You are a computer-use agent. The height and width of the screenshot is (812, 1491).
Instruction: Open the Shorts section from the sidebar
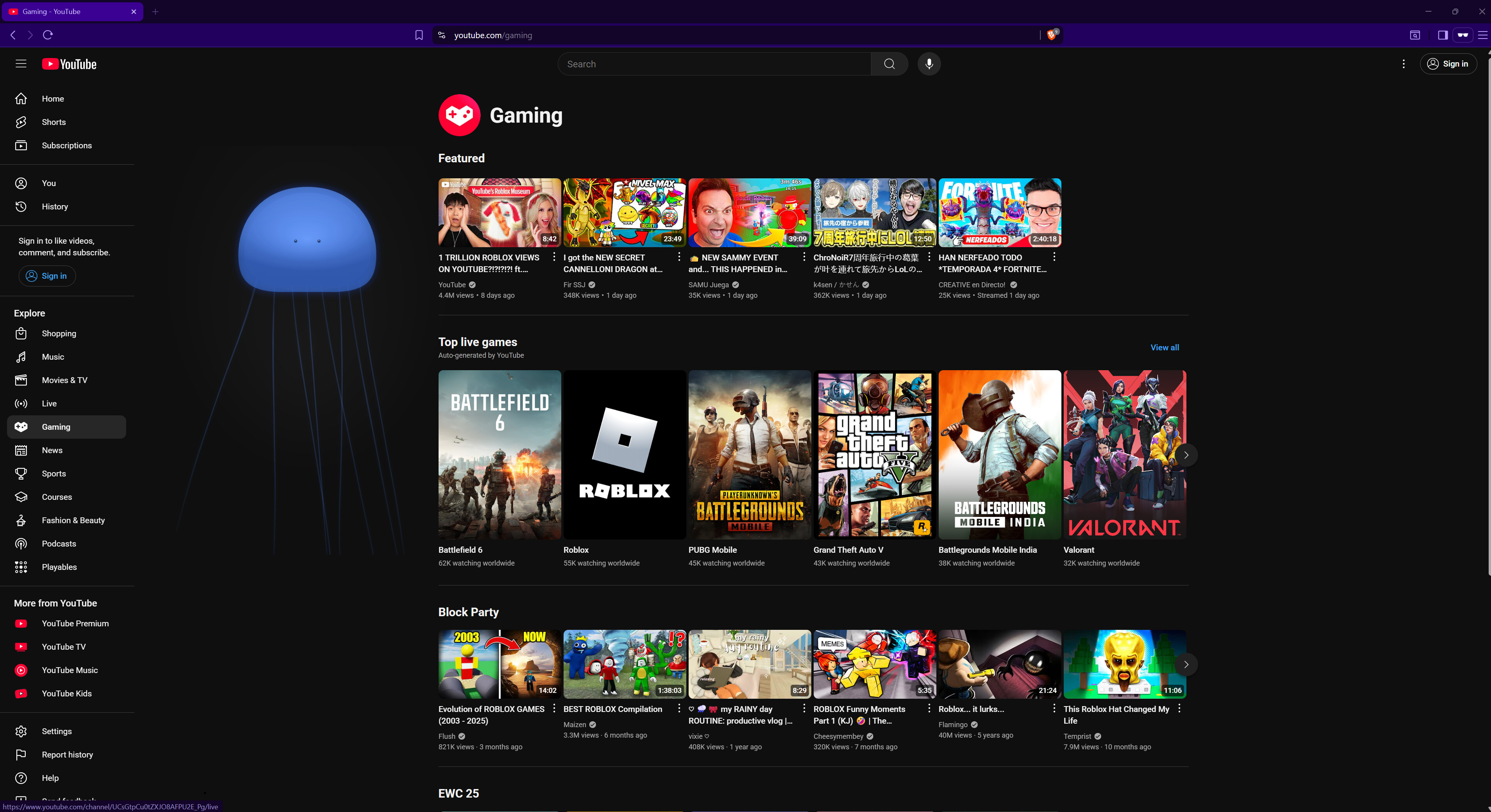click(53, 122)
